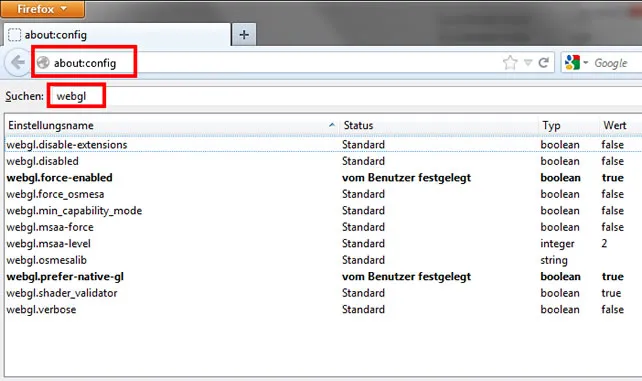Click the integer type of webgl.msaa-level

point(557,244)
